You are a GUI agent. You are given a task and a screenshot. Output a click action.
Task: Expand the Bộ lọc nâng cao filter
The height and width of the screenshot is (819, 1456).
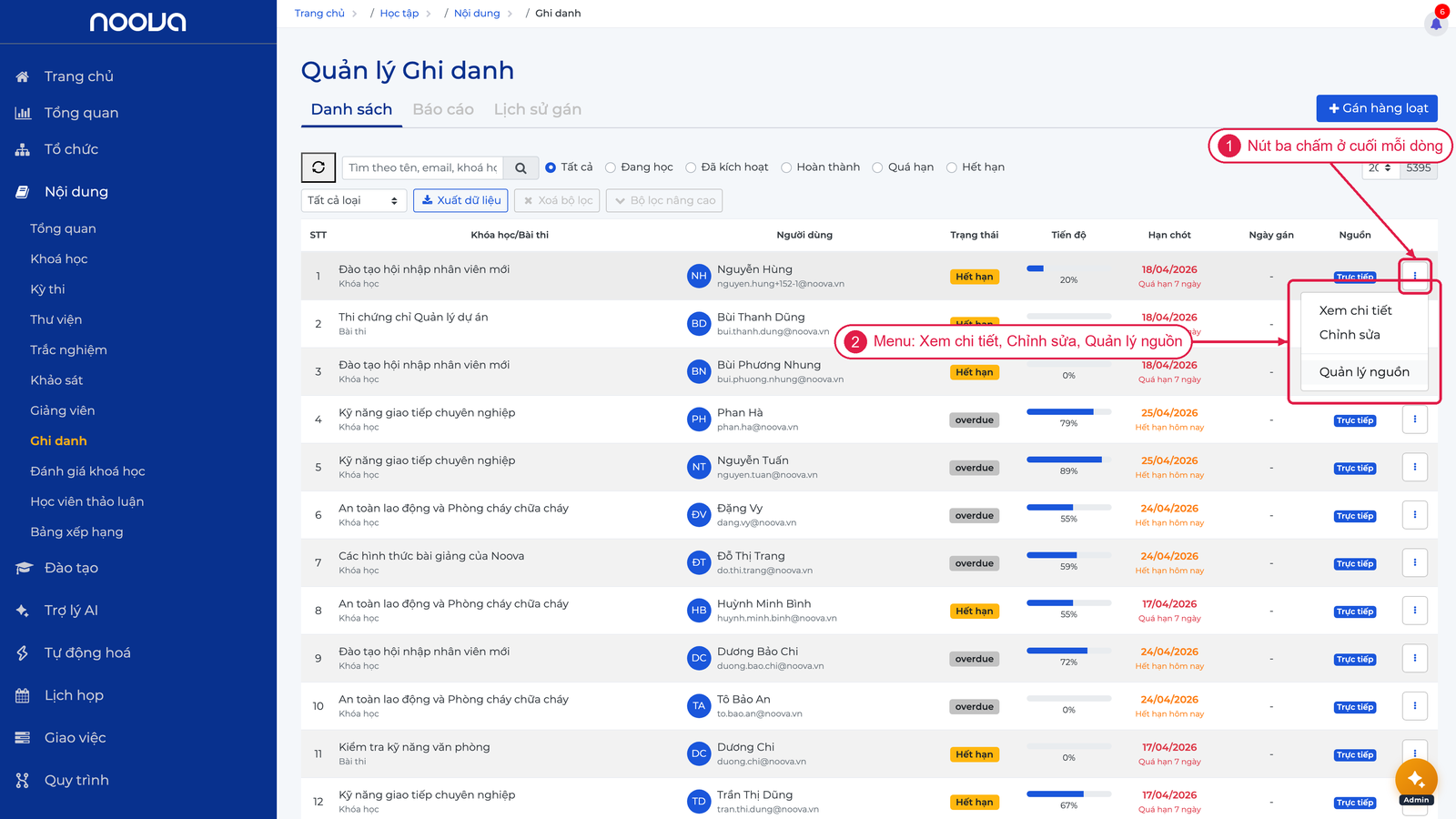click(x=664, y=200)
